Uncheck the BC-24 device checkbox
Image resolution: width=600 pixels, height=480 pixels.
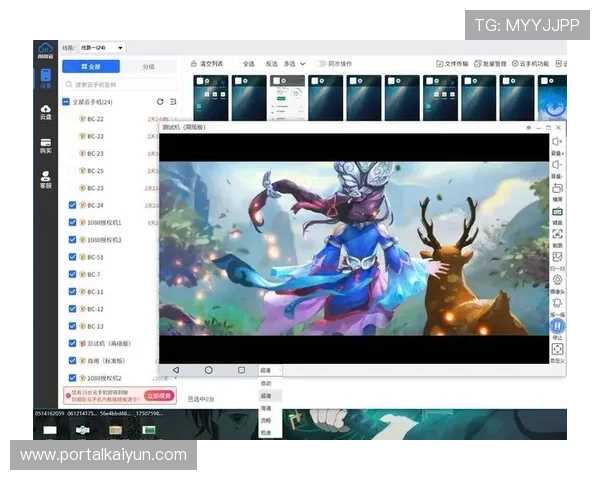pyautogui.click(x=72, y=205)
